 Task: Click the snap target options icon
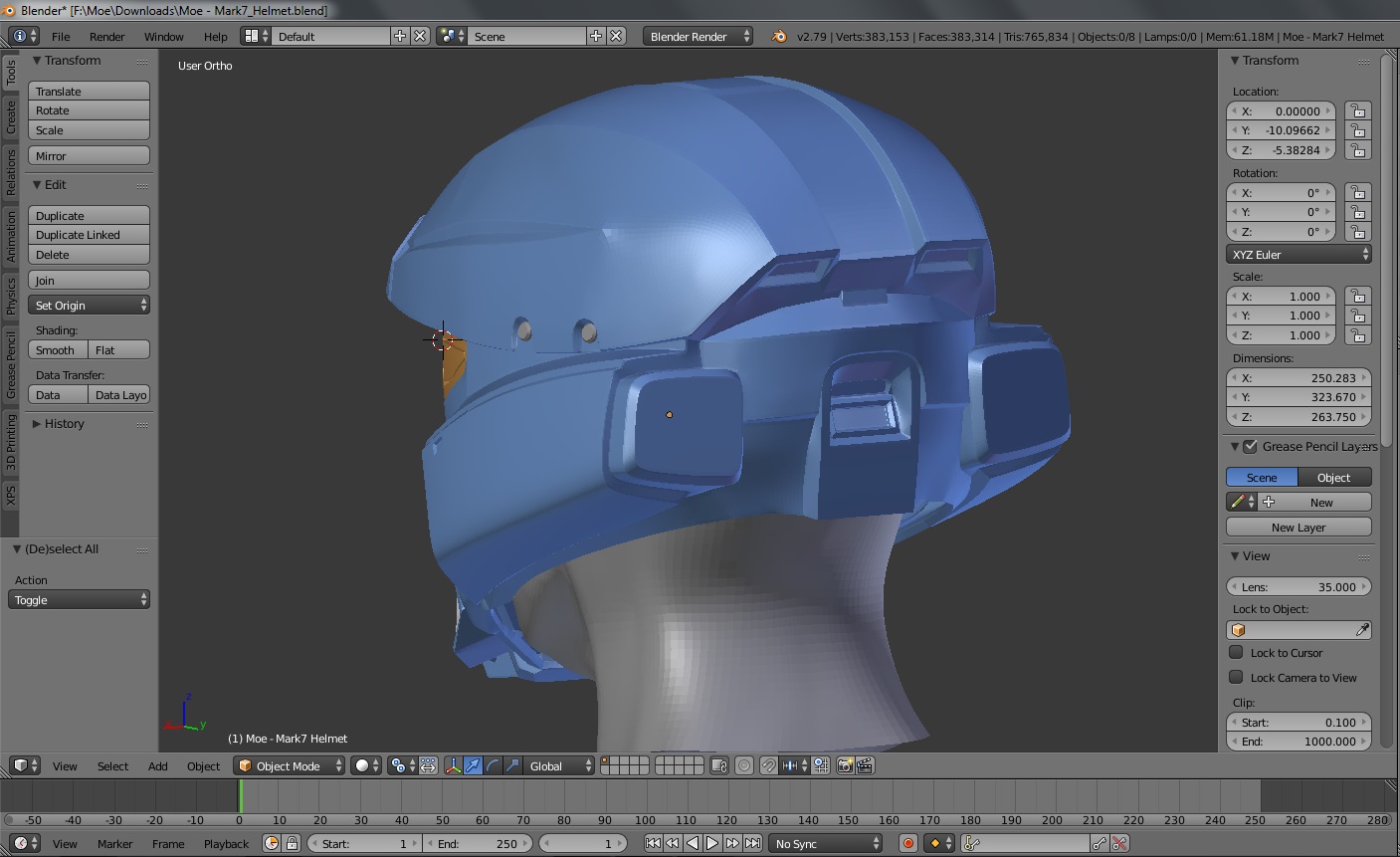point(794,765)
